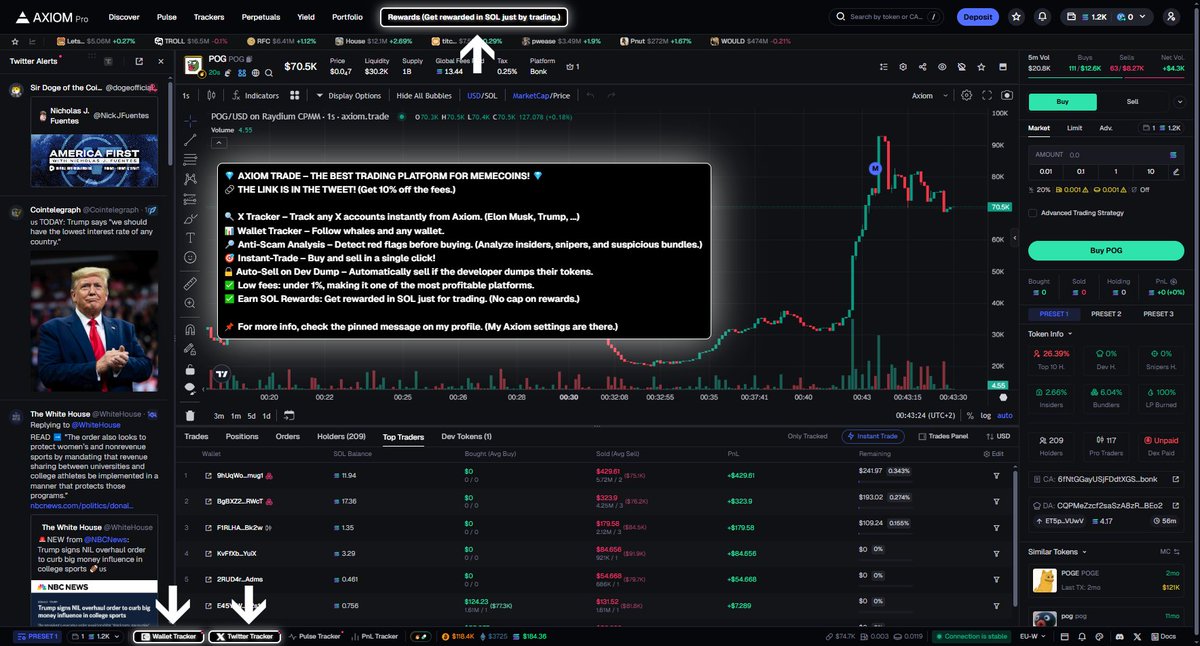Toggle log scale on chart
The image size is (1200, 646).
[985, 415]
